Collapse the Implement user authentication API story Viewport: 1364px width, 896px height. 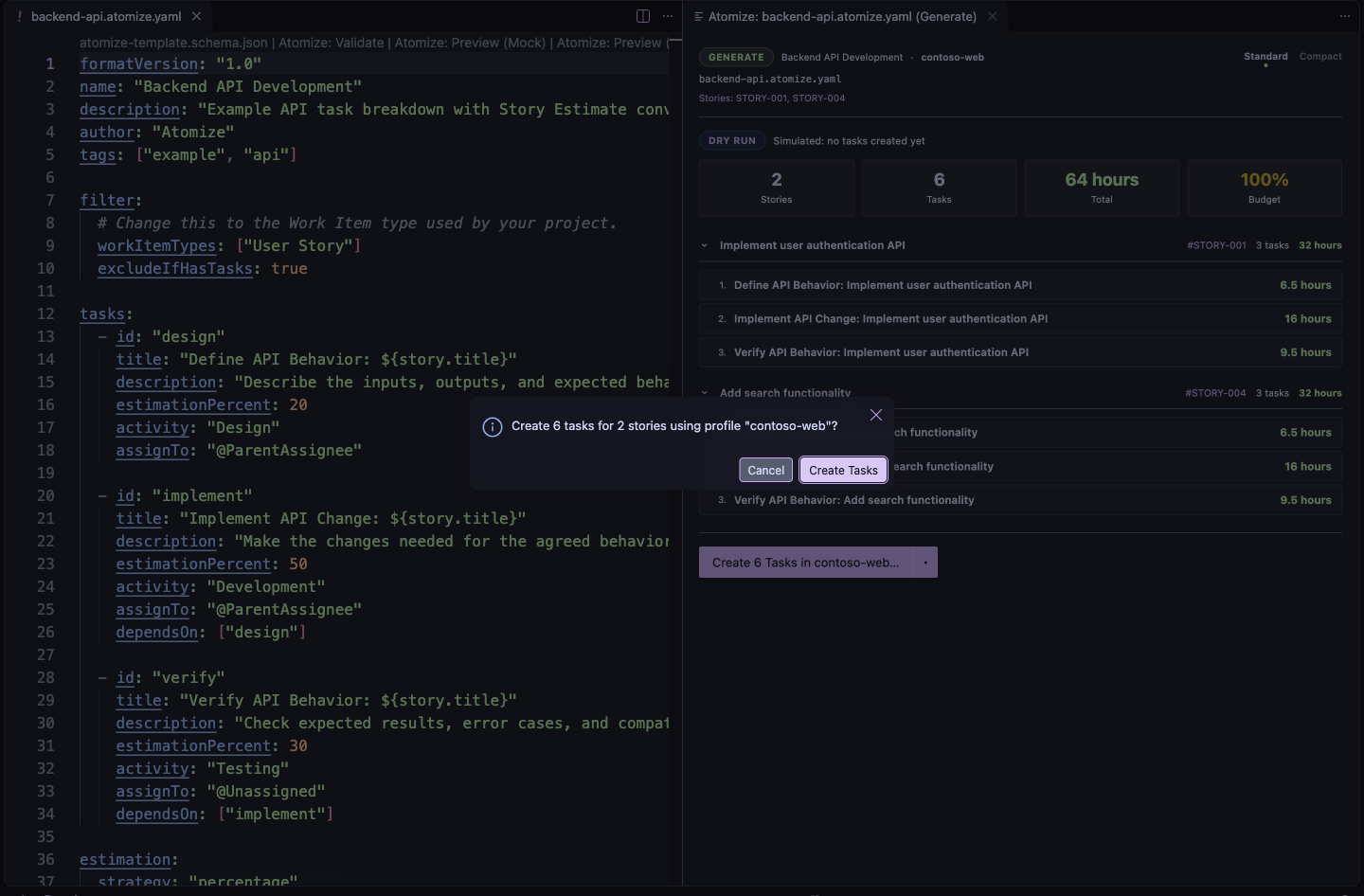tap(705, 245)
